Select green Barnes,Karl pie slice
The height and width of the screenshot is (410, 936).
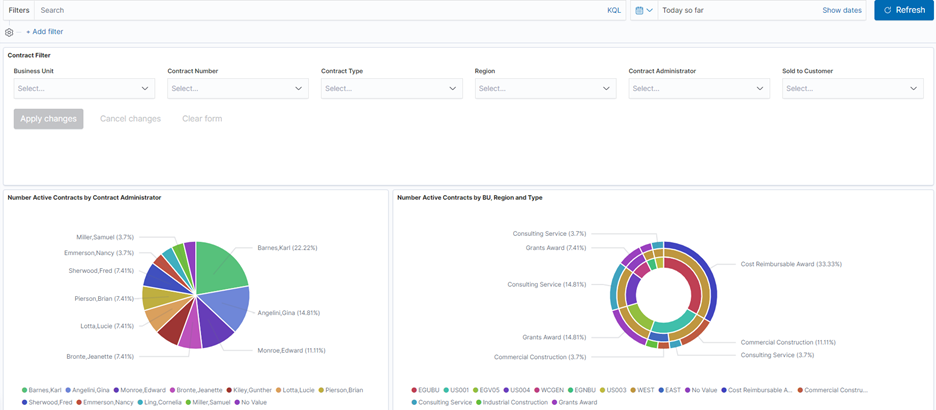218,267
